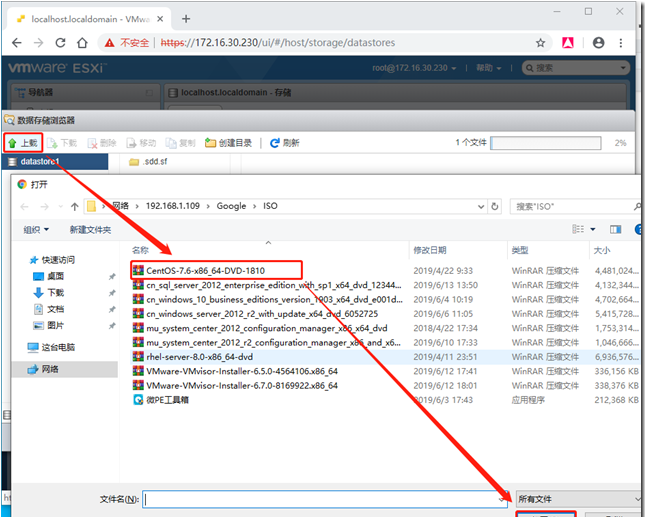Click the 上载 upload button

pyautogui.click(x=23, y=143)
